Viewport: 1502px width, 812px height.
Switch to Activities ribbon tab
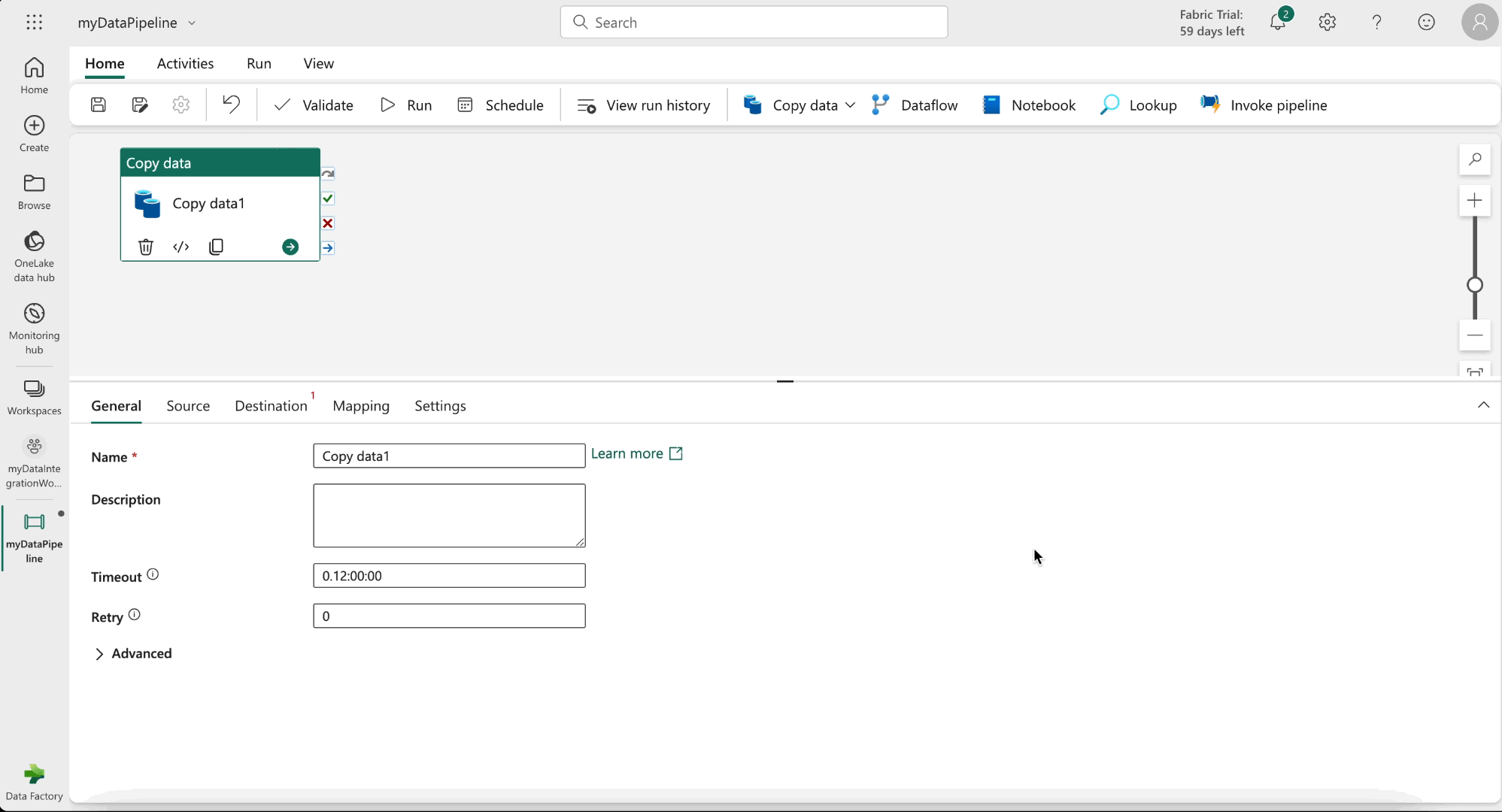[x=185, y=64]
